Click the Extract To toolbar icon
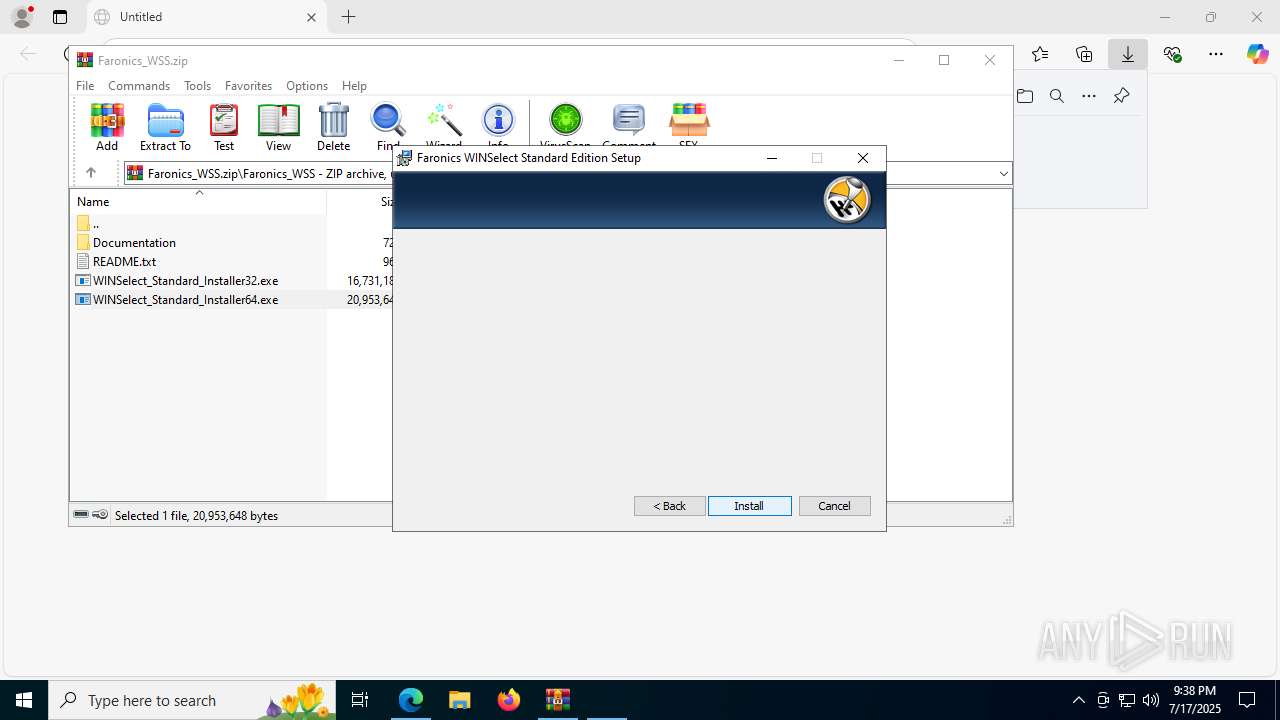Image resolution: width=1280 pixels, height=720 pixels. [165, 127]
